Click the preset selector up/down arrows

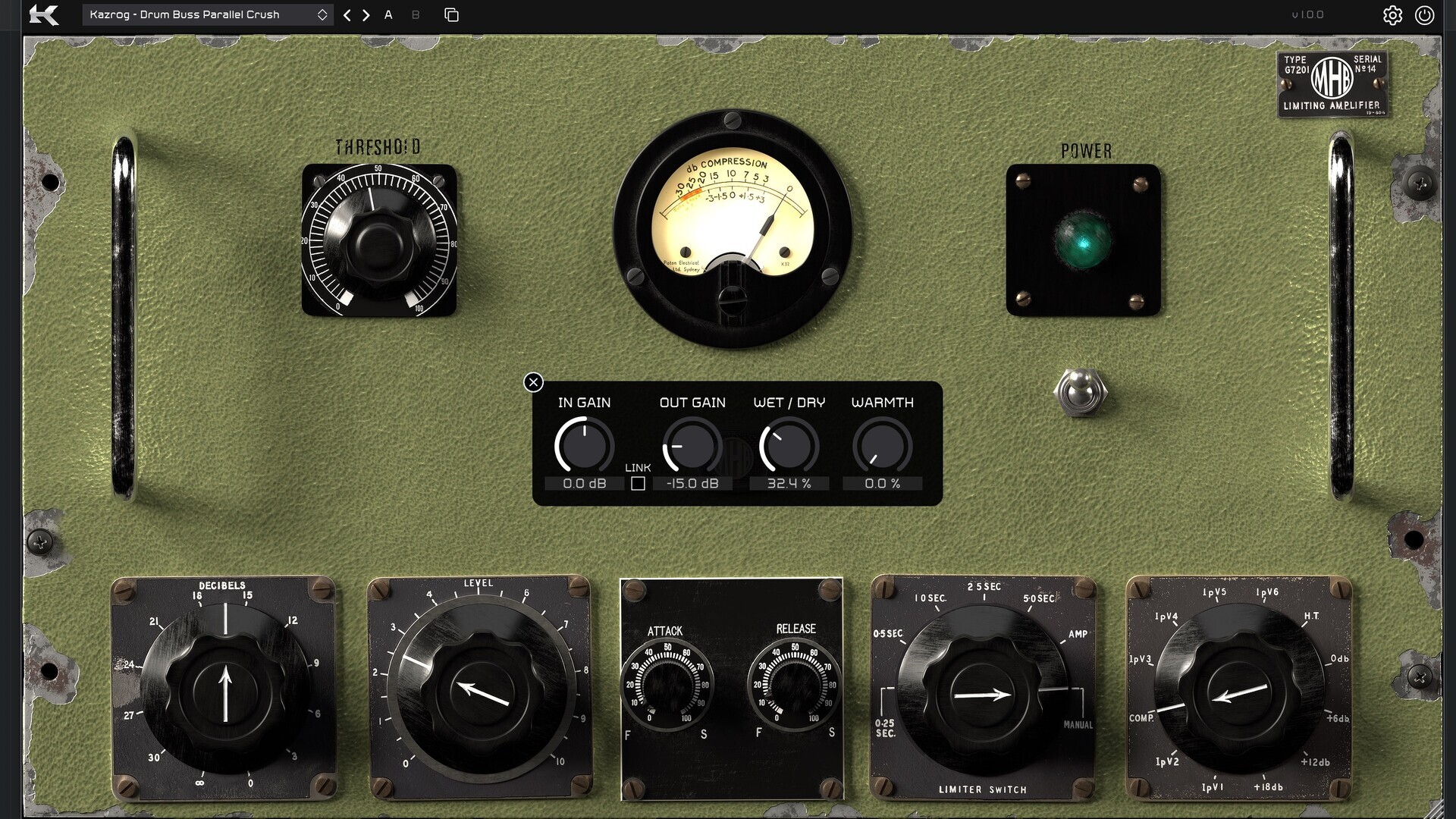point(322,15)
